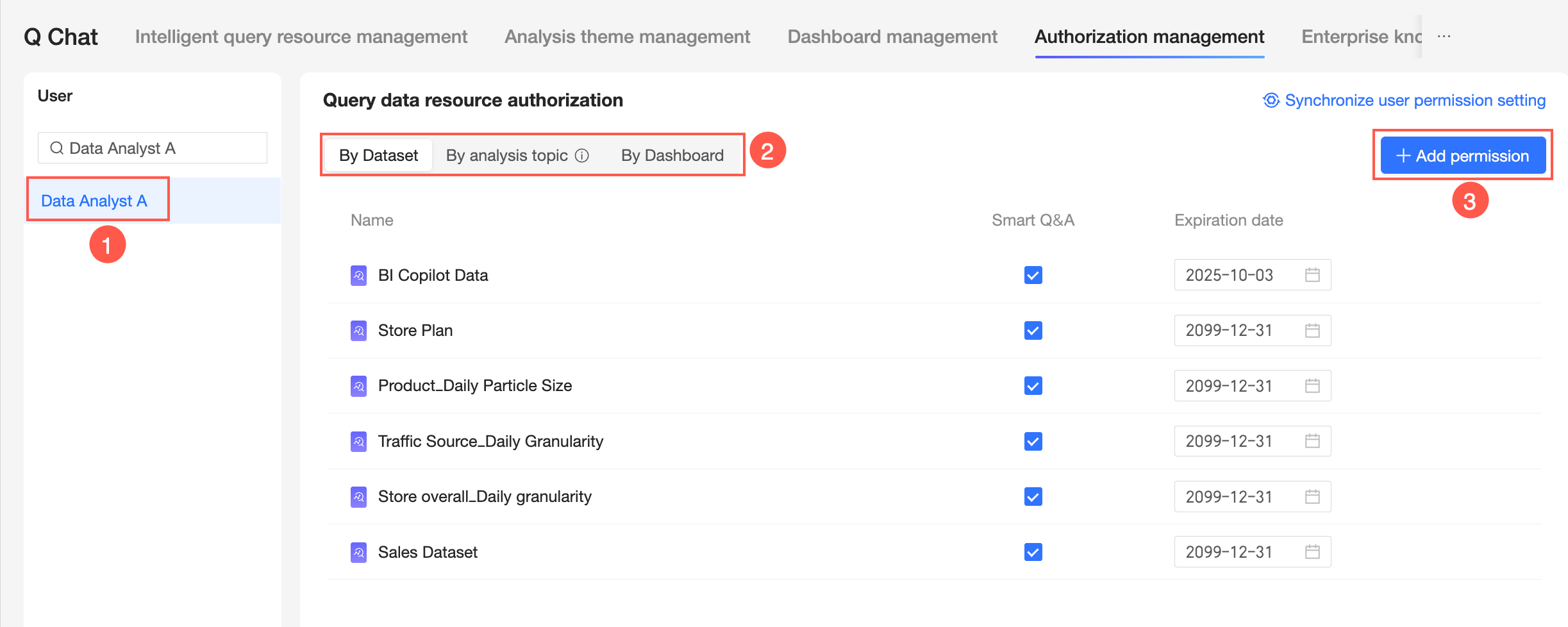Open calendar icon for BI Copilot Data expiration
This screenshot has height=627, width=1568.
click(x=1312, y=275)
